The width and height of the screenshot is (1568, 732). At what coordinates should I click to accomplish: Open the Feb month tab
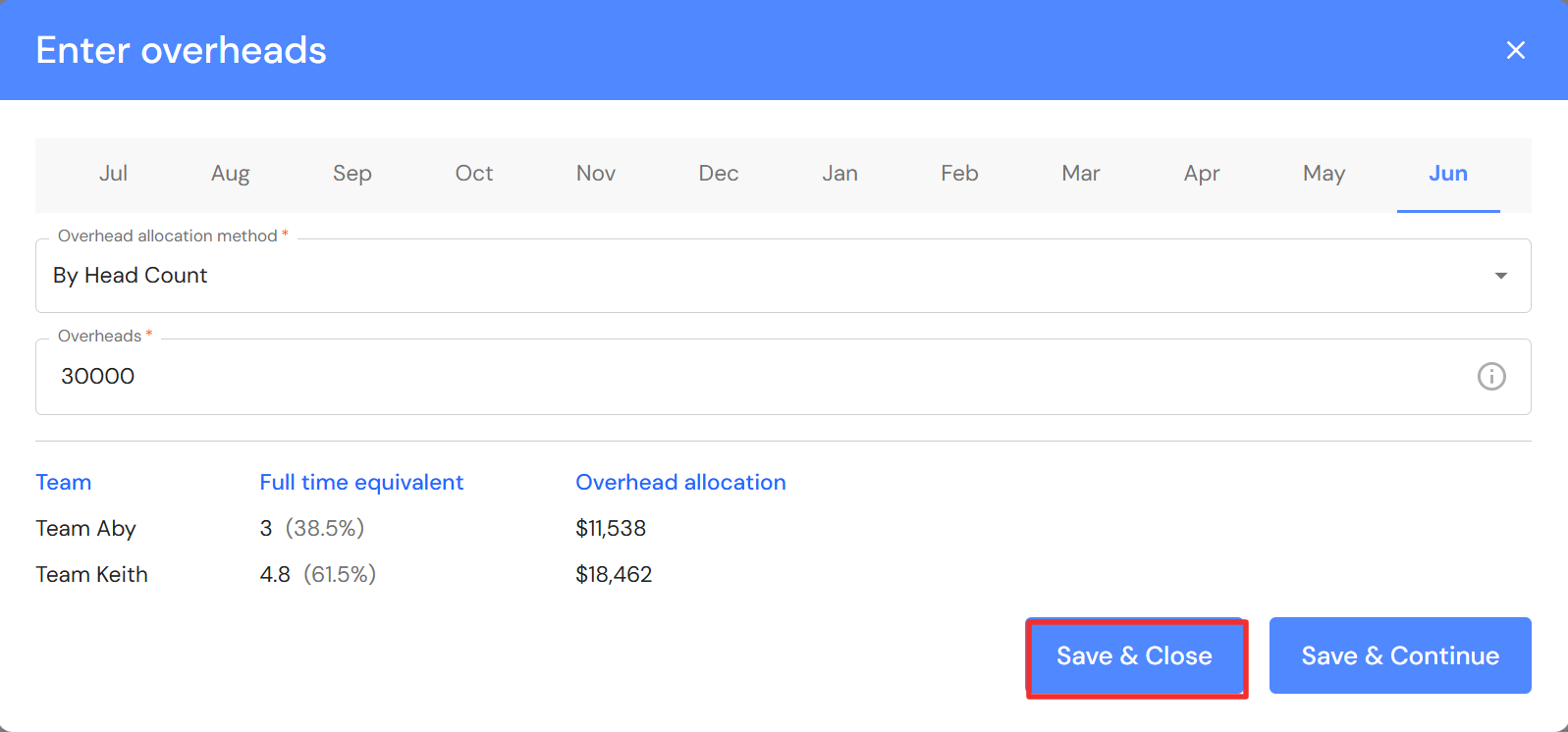tap(959, 174)
